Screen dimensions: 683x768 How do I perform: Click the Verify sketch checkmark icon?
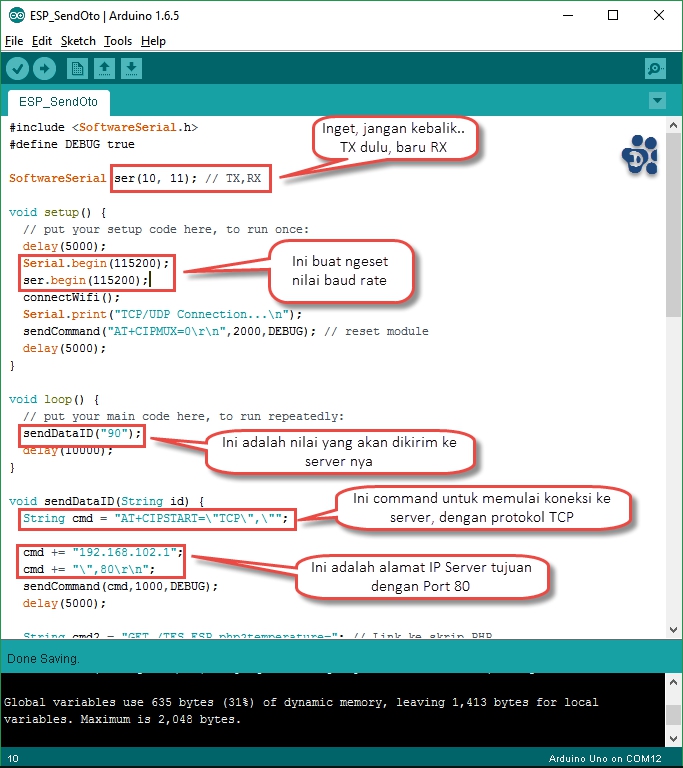(x=18, y=68)
